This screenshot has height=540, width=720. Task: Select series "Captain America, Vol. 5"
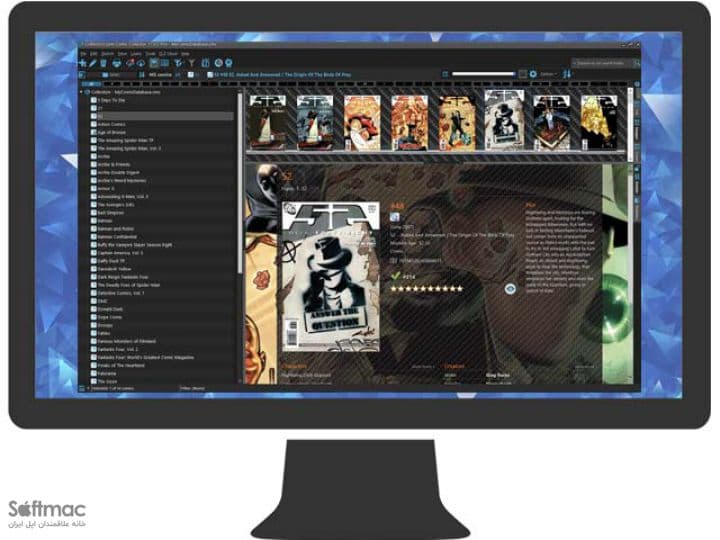coord(120,253)
